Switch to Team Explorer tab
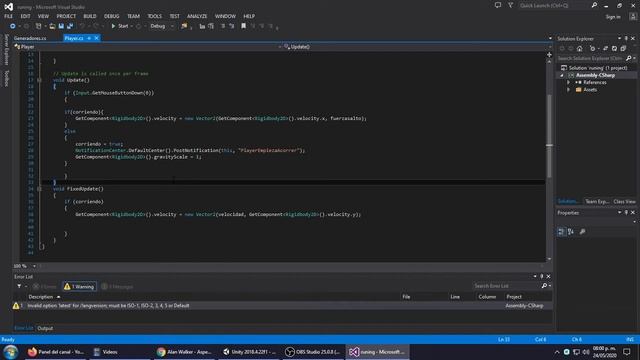This screenshot has height=360, width=640. tap(597, 202)
